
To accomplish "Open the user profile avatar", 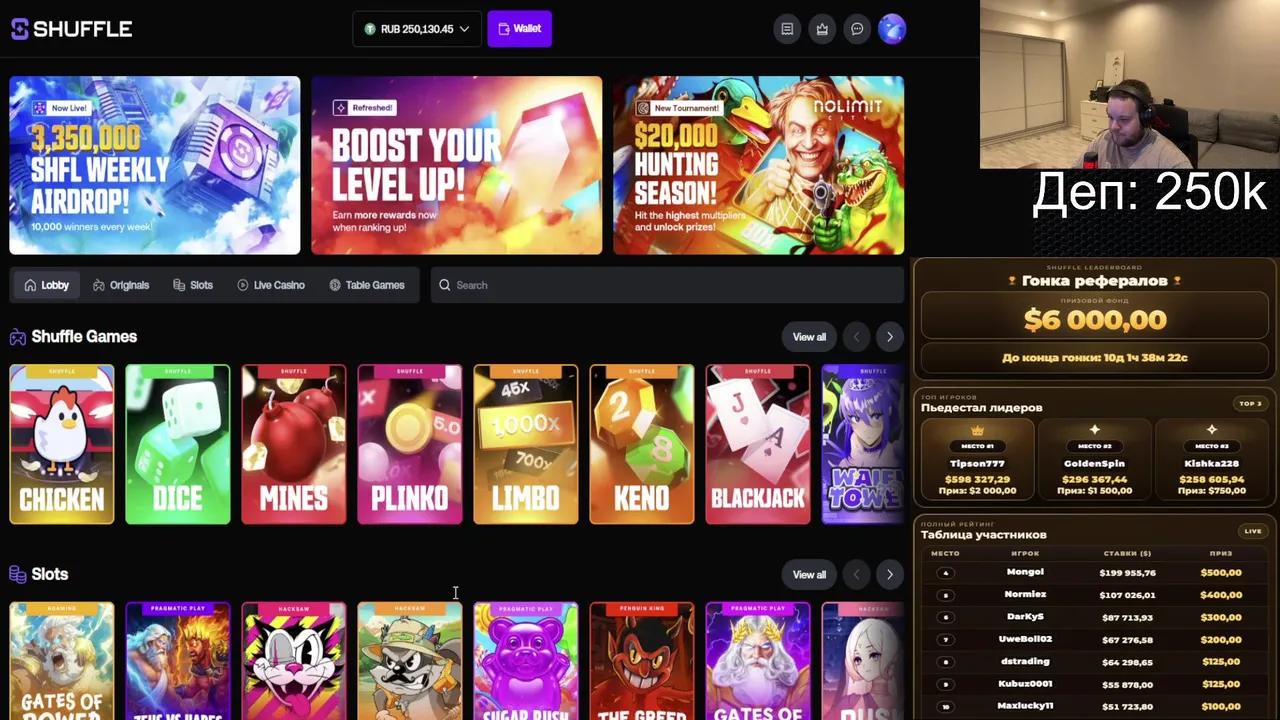I will click(x=892, y=29).
